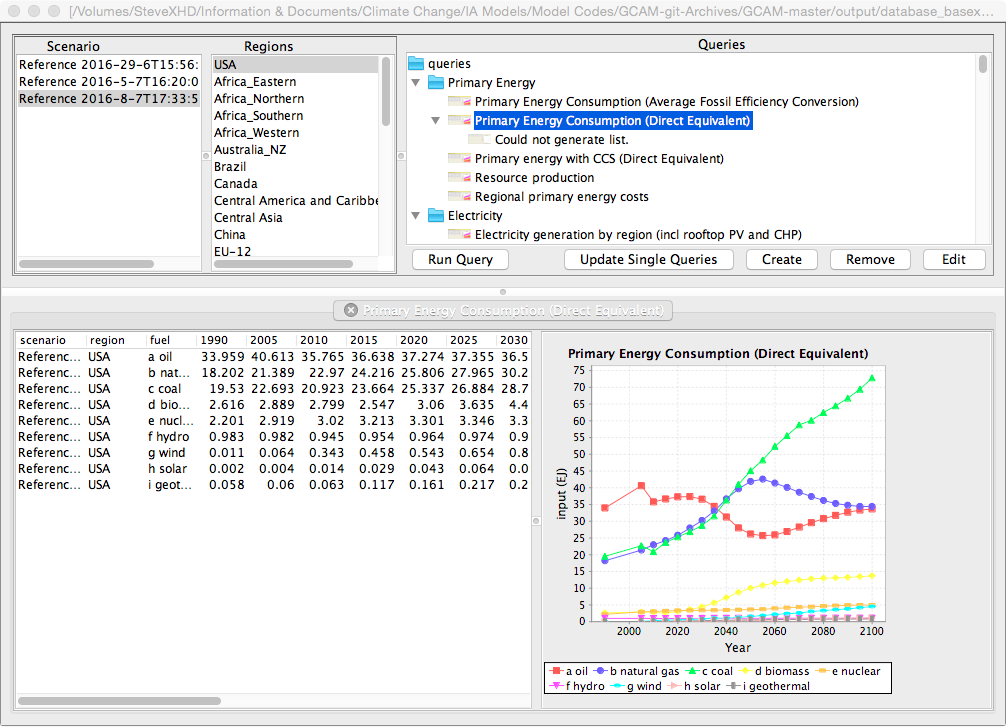This screenshot has height=727, width=1006.
Task: Close the Primary Energy Consumption results tab
Action: (x=351, y=310)
